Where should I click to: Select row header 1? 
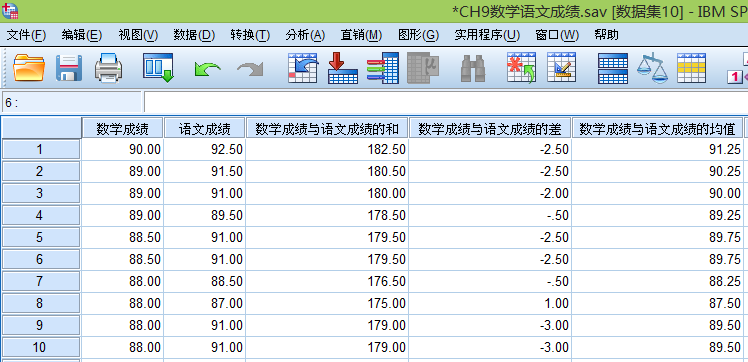tap(41, 150)
